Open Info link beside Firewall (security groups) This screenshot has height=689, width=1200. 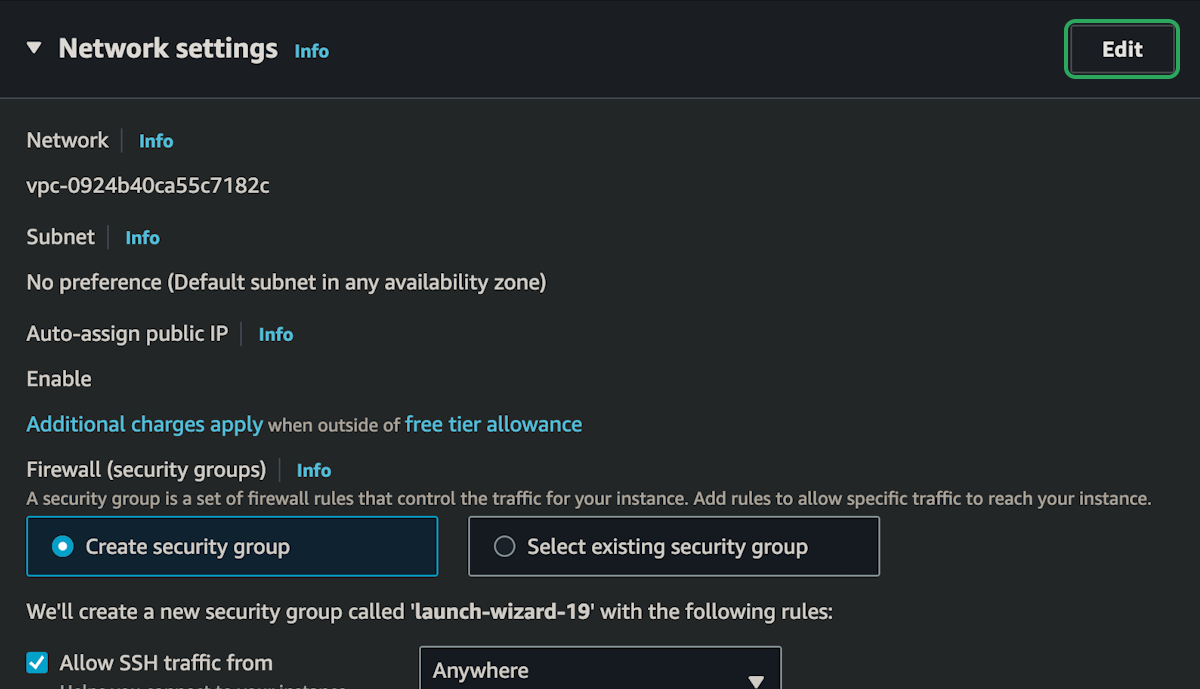[314, 470]
